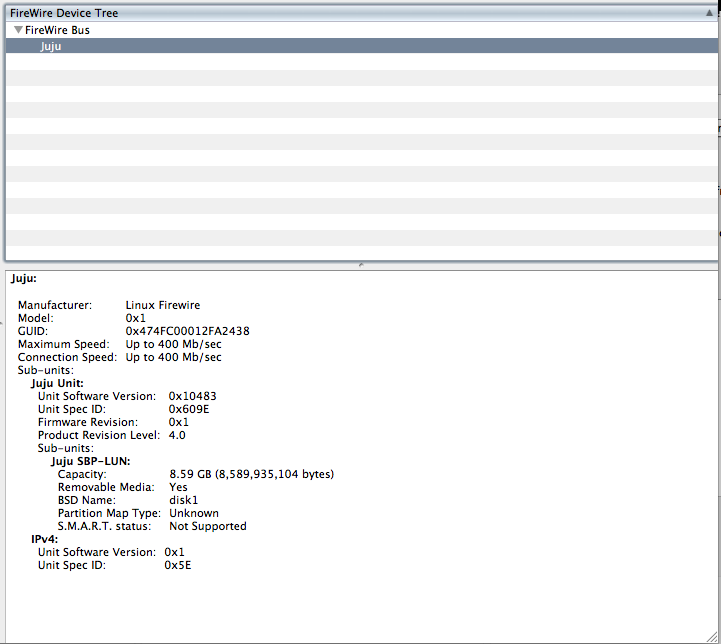The image size is (721, 644).
Task: Click the Juju SBP-LUN: heading
Action: pyautogui.click(x=91, y=461)
